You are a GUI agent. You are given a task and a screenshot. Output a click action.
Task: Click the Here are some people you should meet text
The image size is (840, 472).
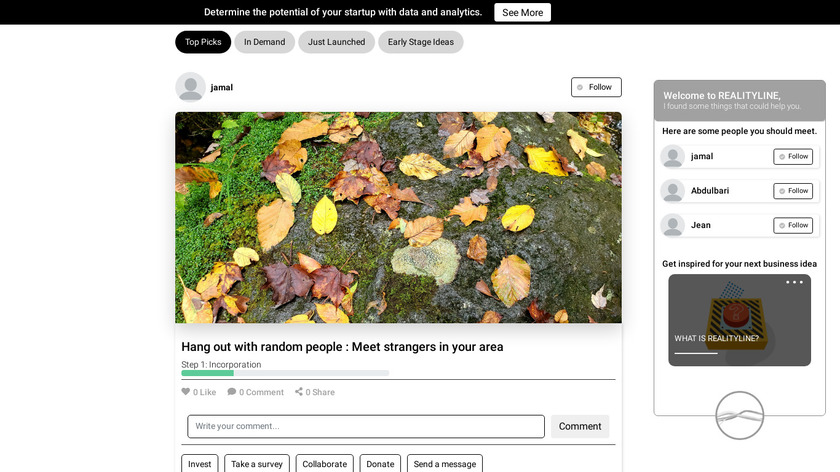click(x=739, y=131)
